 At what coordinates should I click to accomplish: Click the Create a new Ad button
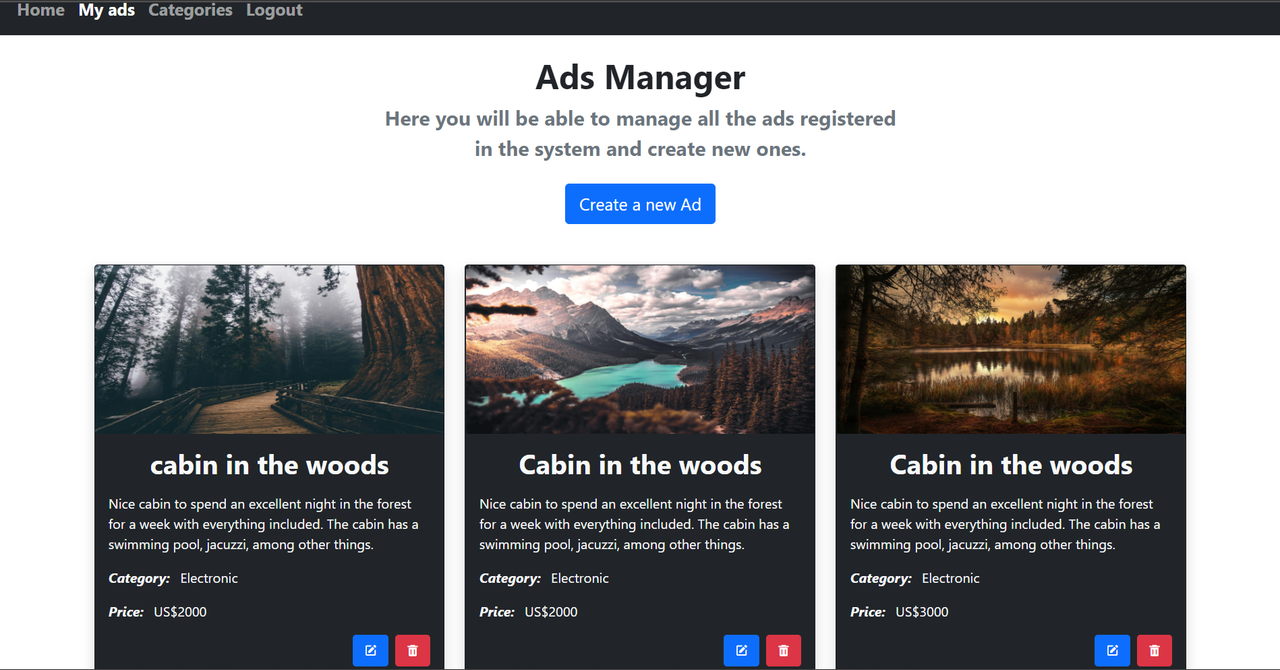point(640,204)
